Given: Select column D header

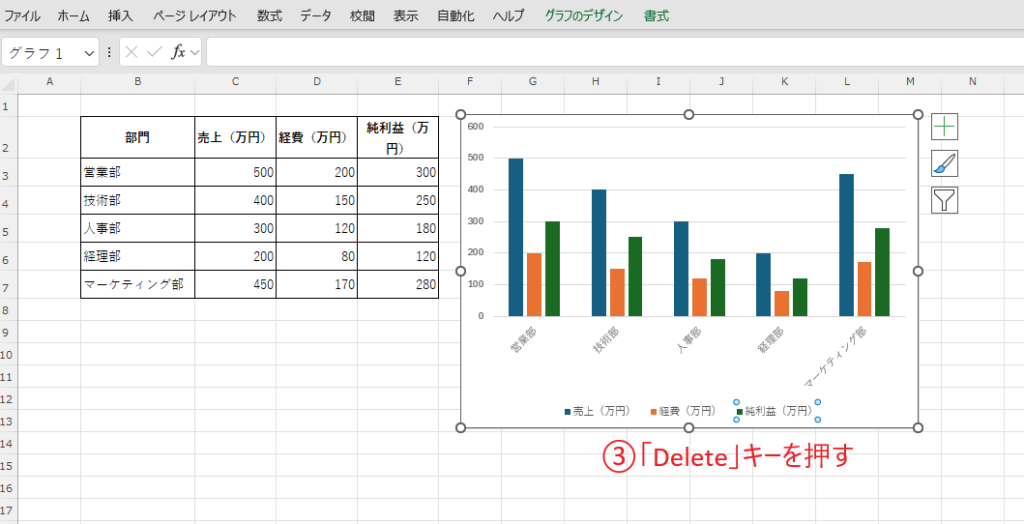Looking at the screenshot, I should pos(317,82).
